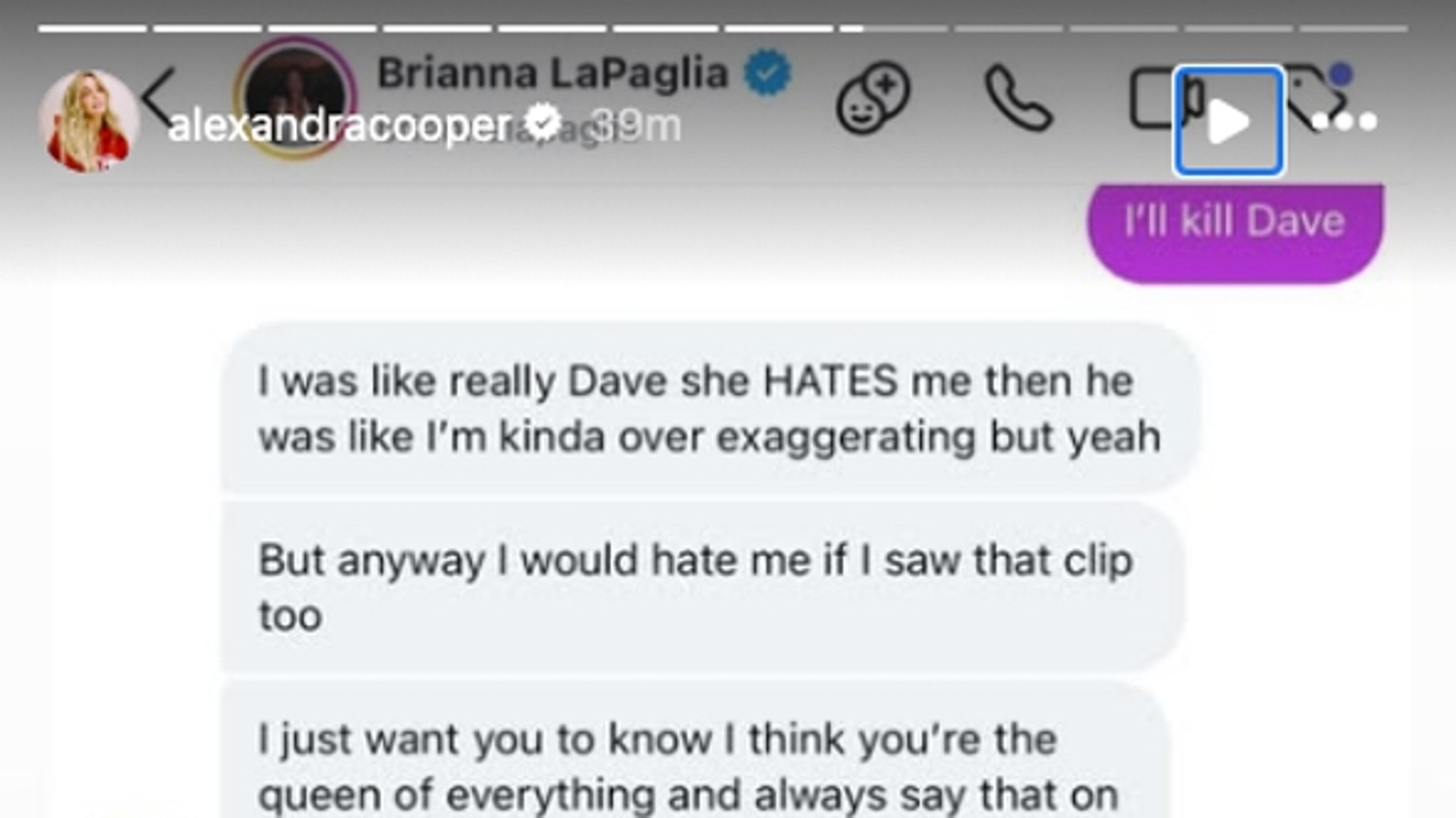
Task: Select the "she HATES me" message bubble
Action: (711, 408)
